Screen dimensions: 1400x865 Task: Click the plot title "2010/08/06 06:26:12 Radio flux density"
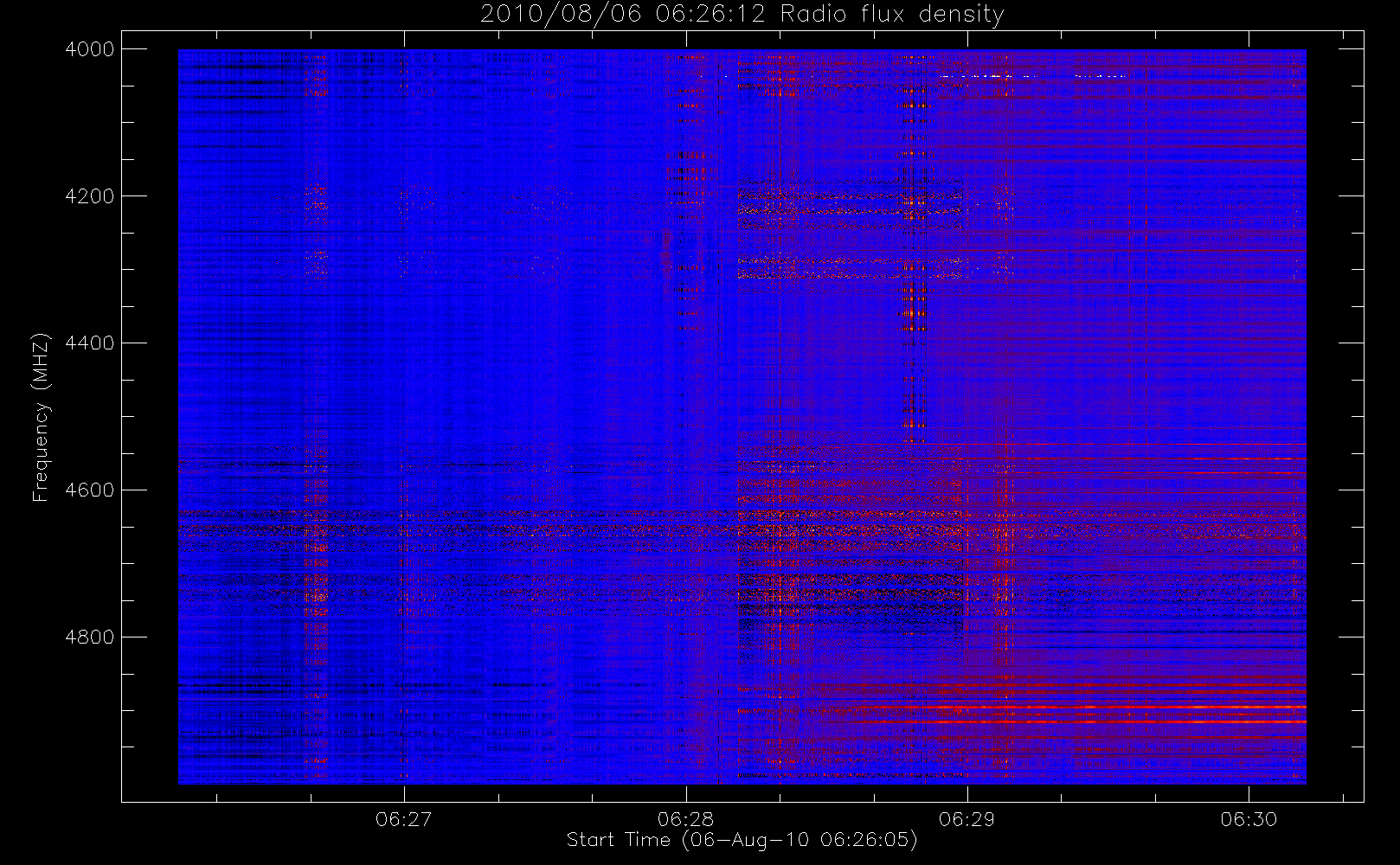point(742,15)
